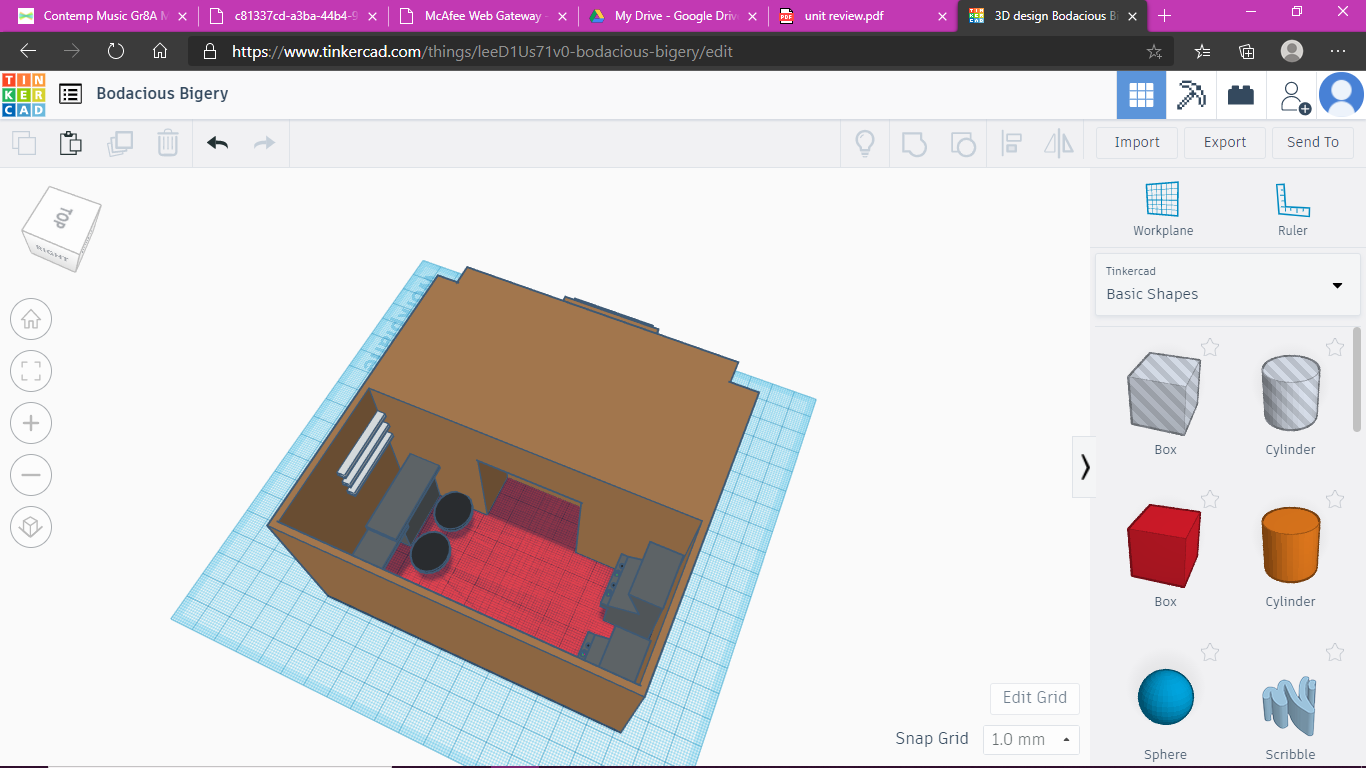Favorite the Scribble star
Image resolution: width=1366 pixels, height=768 pixels.
click(x=1335, y=653)
